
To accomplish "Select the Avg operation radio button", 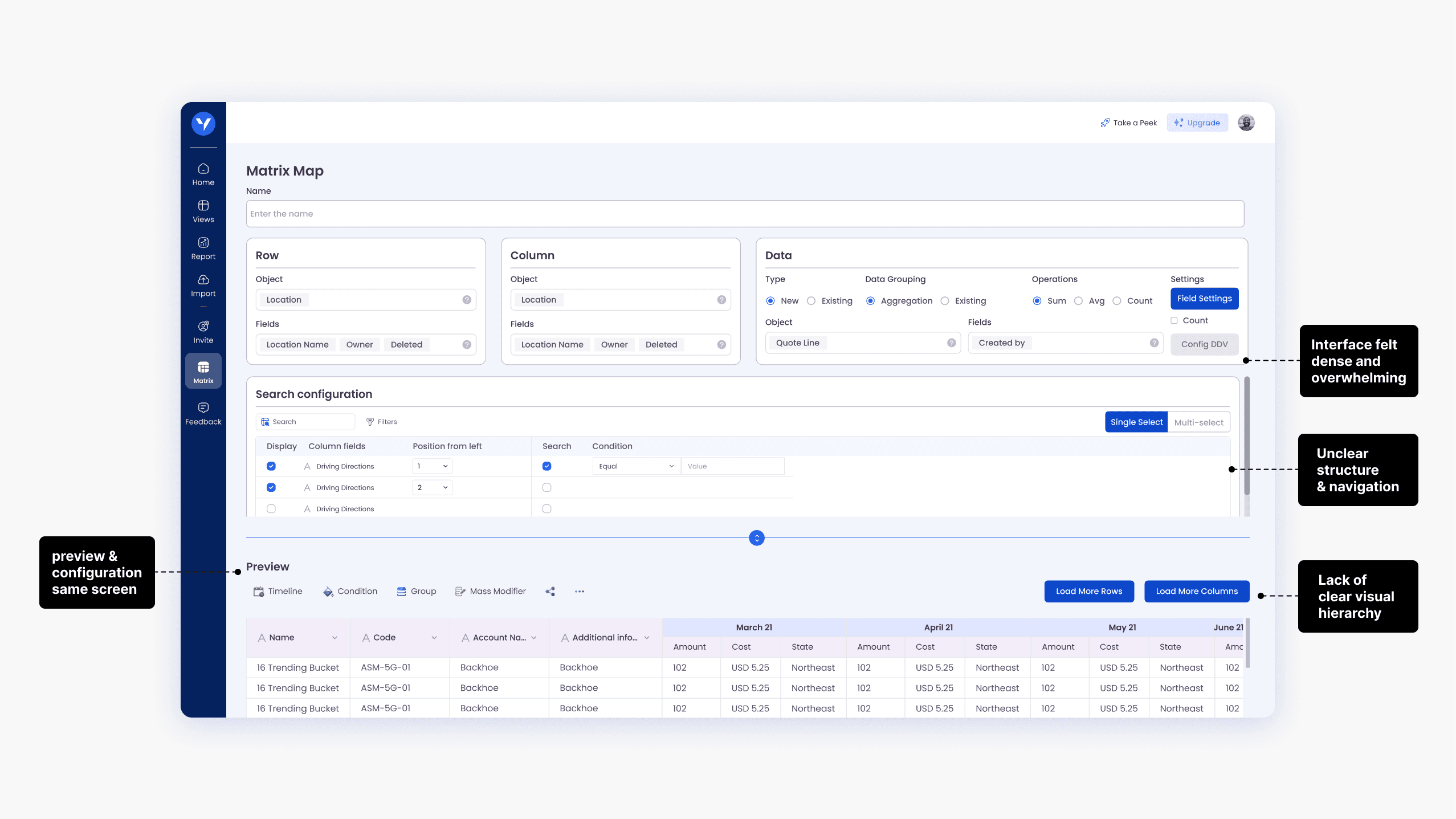I will coord(1078,301).
